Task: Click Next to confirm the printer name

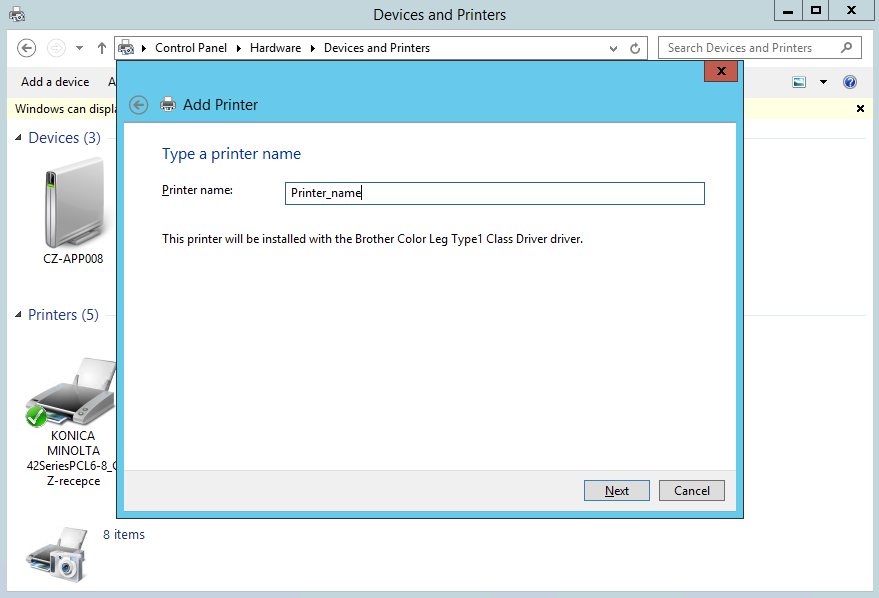Action: coord(616,490)
